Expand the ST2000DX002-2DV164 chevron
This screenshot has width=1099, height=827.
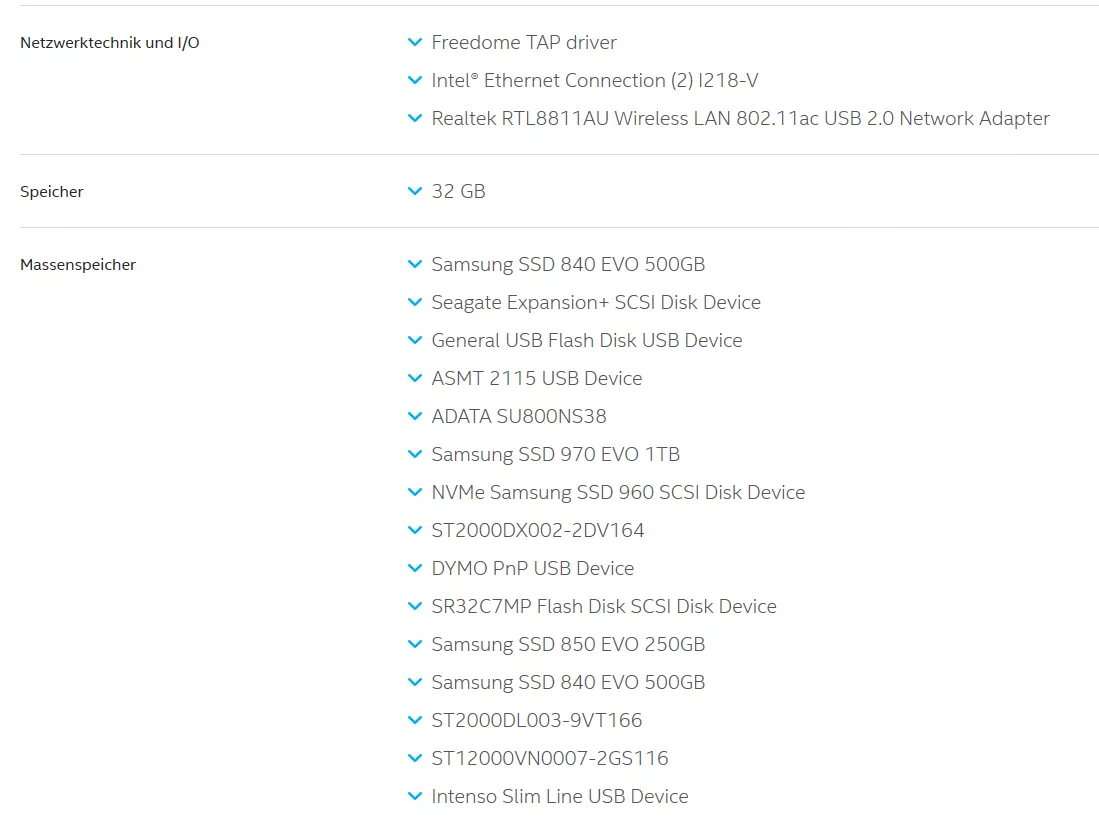[x=415, y=530]
